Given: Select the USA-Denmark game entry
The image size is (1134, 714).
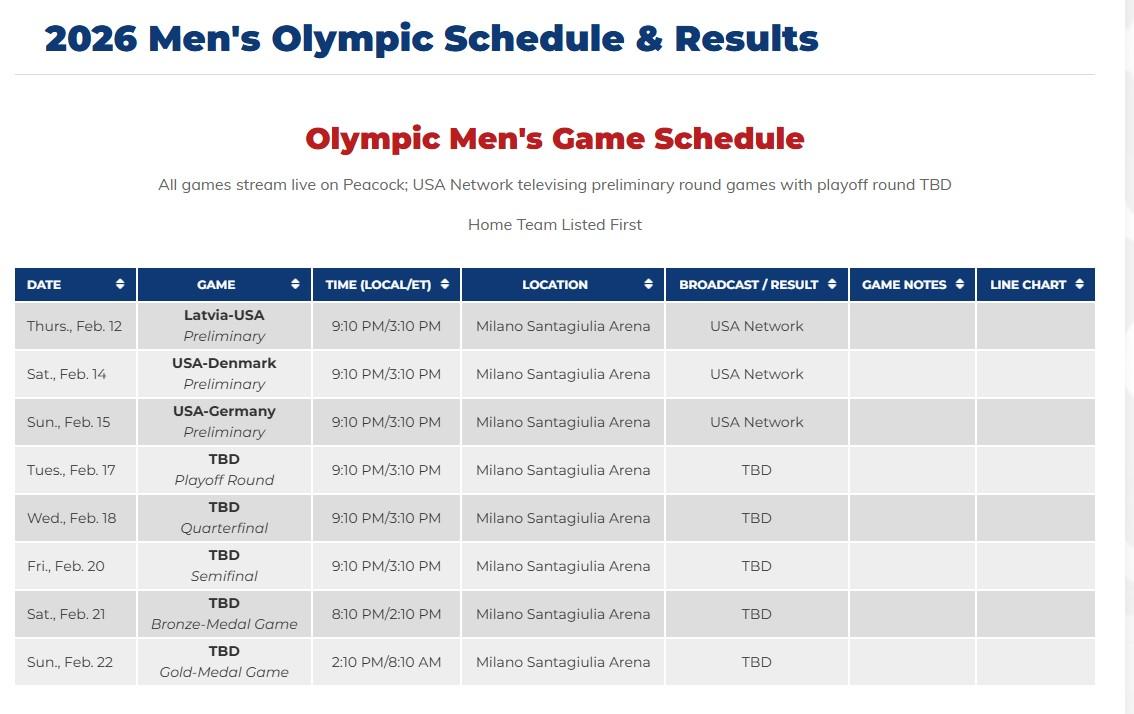Looking at the screenshot, I should tap(224, 363).
